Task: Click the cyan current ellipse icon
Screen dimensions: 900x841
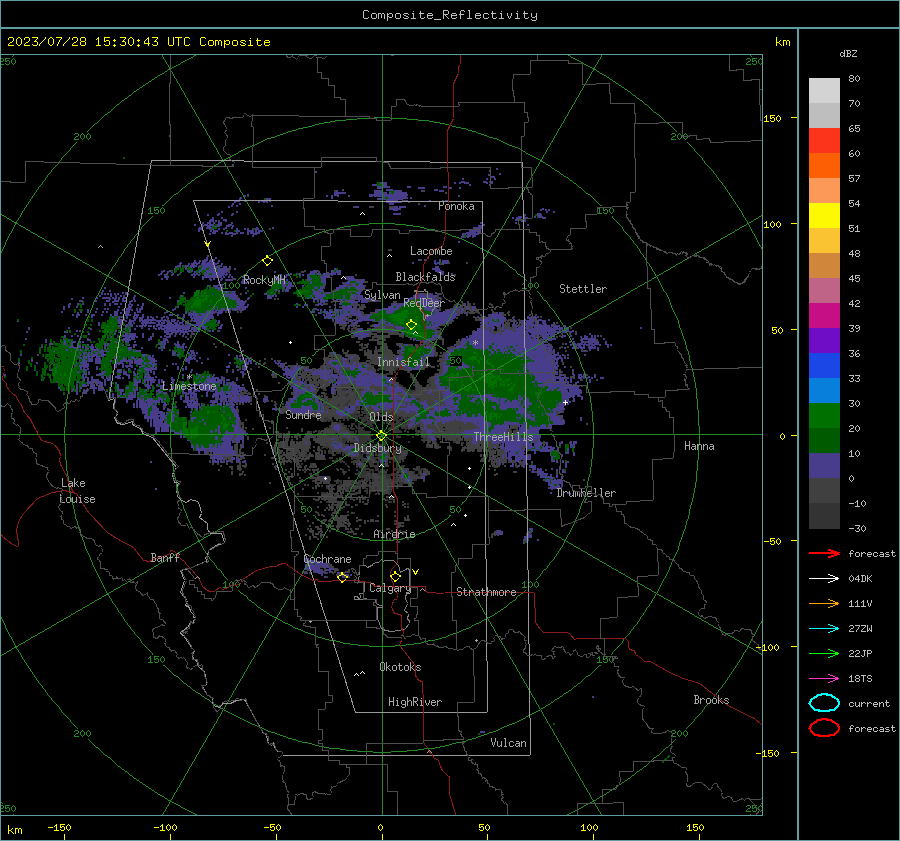Action: click(824, 703)
